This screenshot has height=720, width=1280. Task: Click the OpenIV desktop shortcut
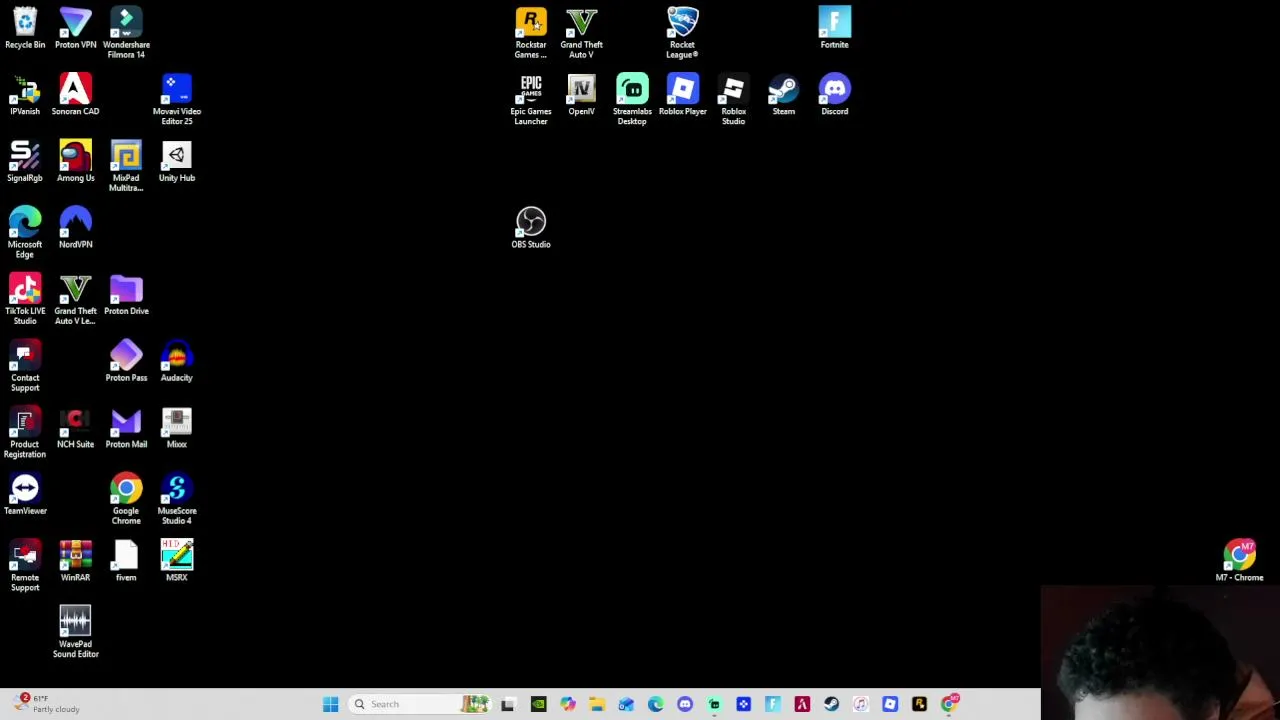tap(582, 95)
